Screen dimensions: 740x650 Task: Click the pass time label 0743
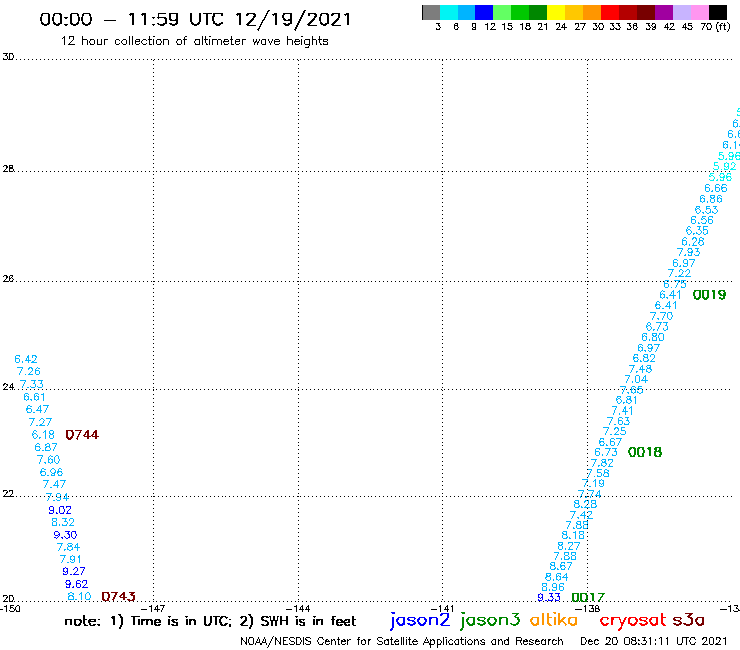click(118, 597)
